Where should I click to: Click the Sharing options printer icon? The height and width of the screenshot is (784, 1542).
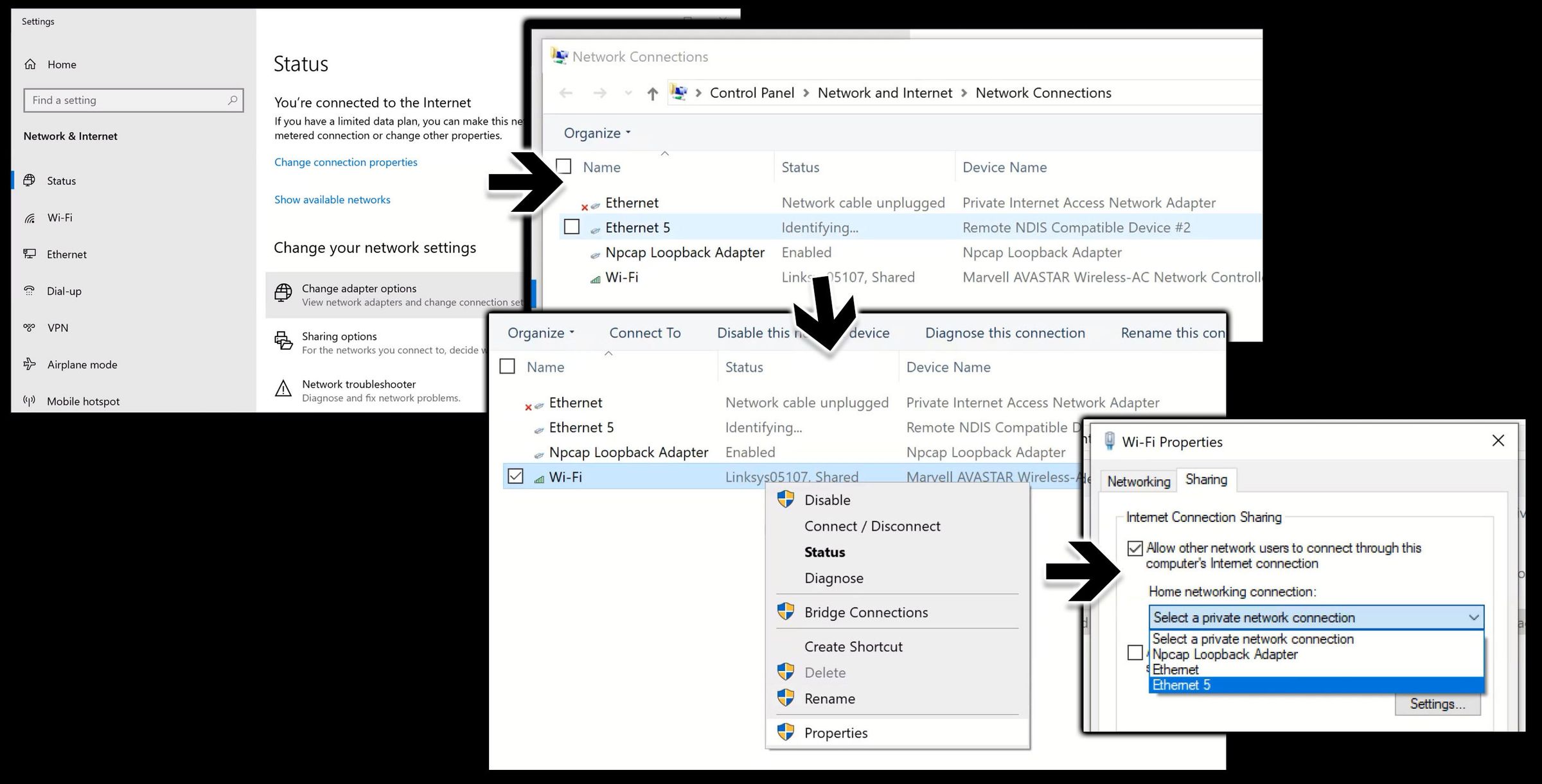coord(283,341)
